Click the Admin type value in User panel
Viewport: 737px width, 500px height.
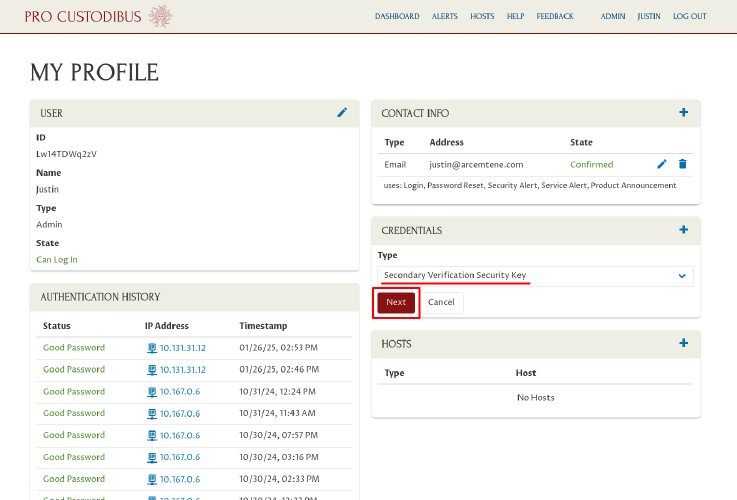point(49,224)
